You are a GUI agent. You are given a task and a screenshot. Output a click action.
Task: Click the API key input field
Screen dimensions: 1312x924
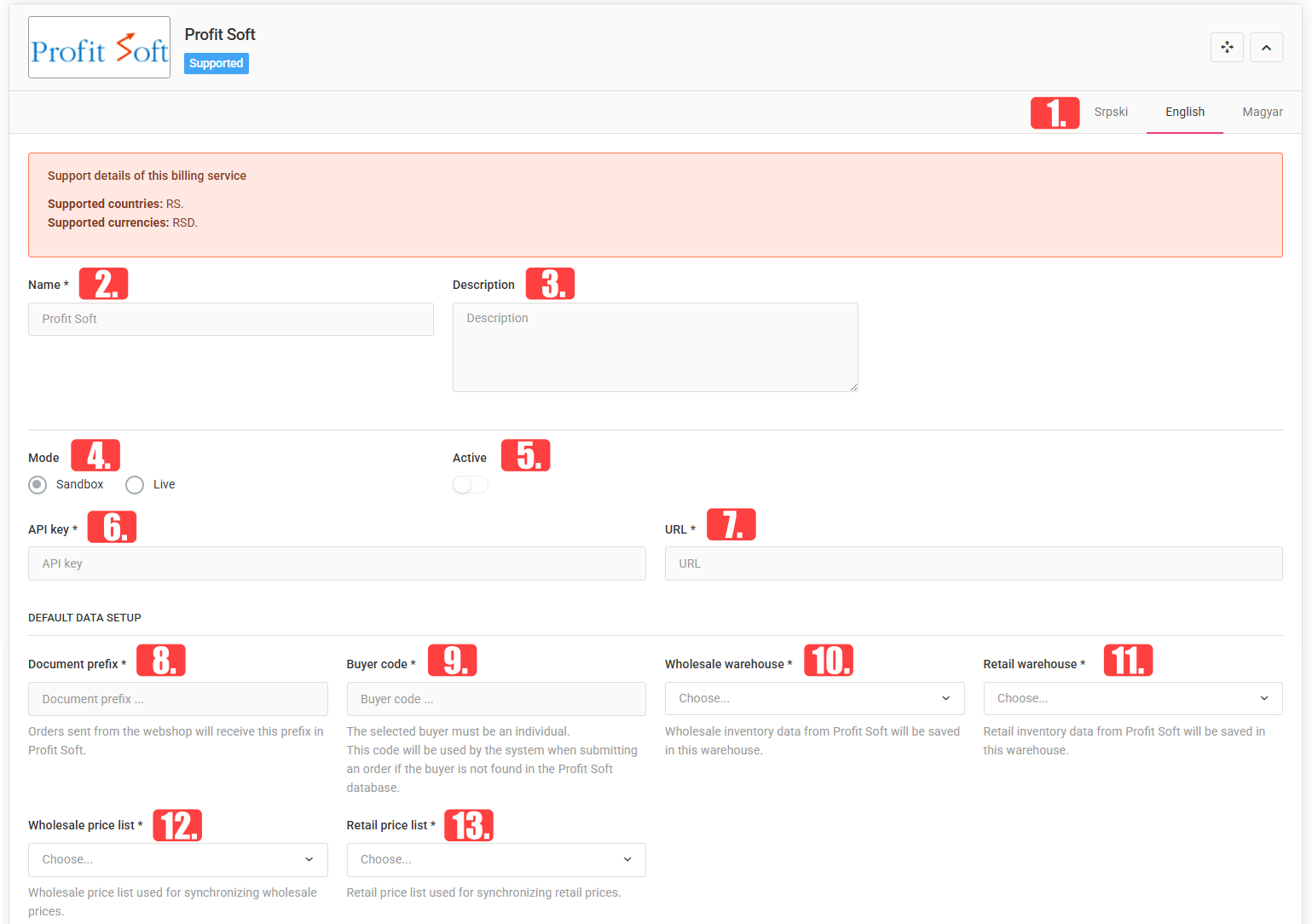click(x=337, y=563)
